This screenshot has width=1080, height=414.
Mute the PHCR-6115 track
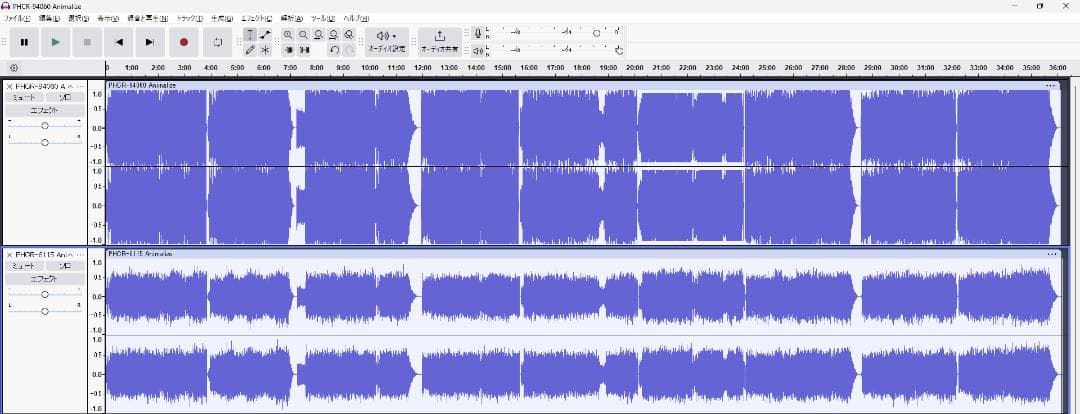click(x=25, y=265)
